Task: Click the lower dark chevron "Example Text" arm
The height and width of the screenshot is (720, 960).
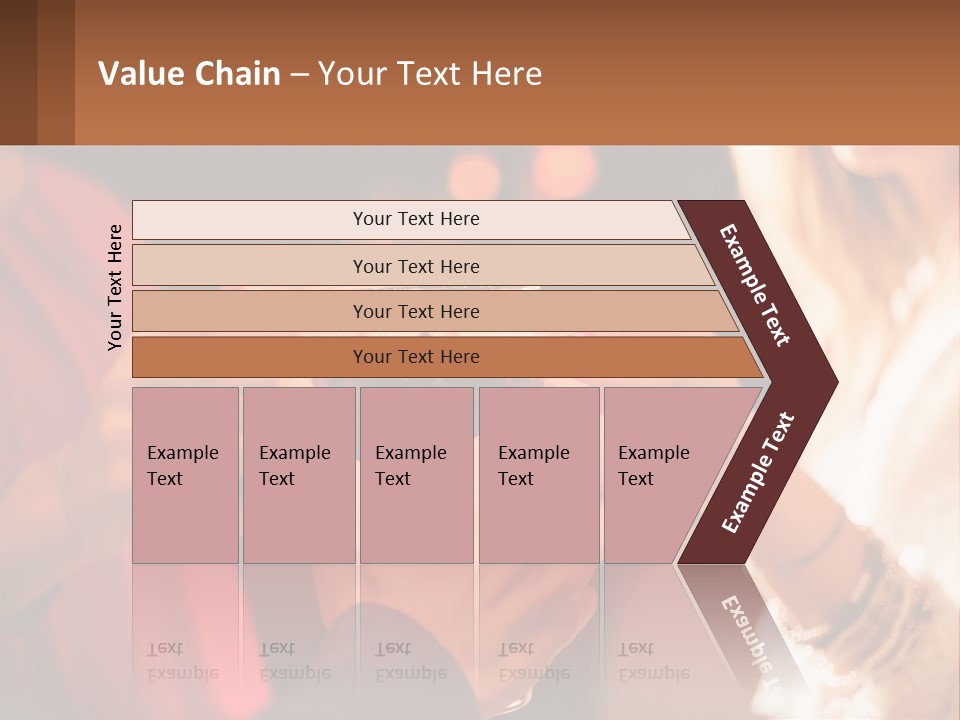Action: point(757,473)
